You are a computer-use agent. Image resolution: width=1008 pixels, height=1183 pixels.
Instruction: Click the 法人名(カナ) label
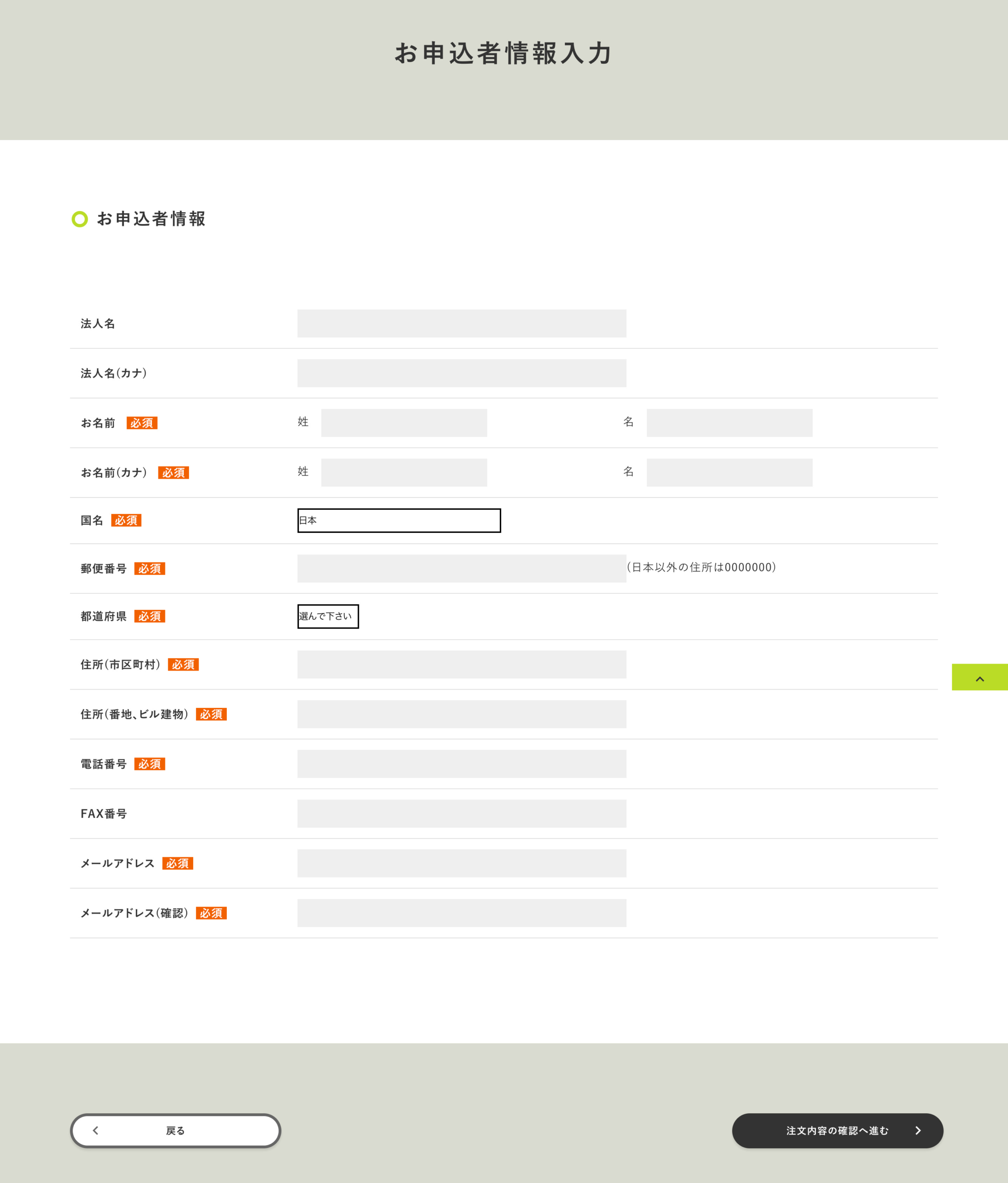pos(114,373)
